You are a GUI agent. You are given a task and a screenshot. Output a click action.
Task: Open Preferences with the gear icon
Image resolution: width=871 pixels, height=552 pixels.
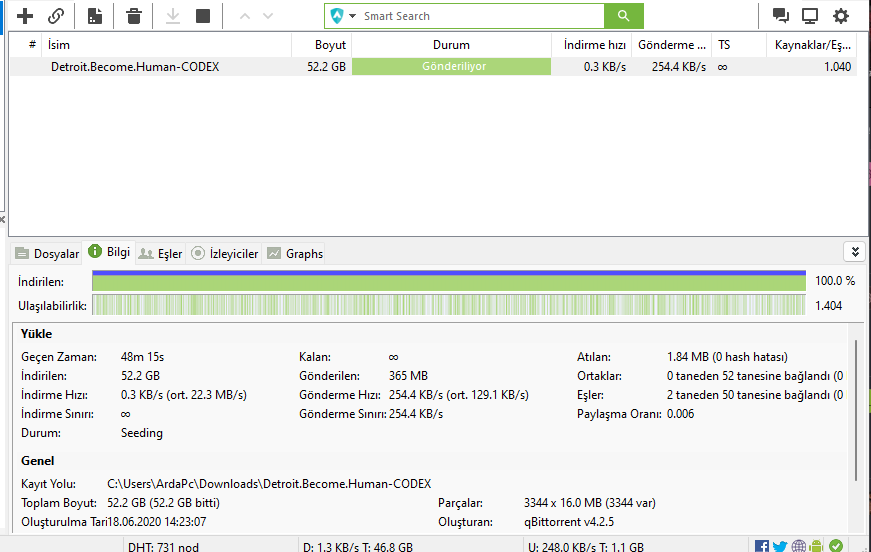pos(841,16)
